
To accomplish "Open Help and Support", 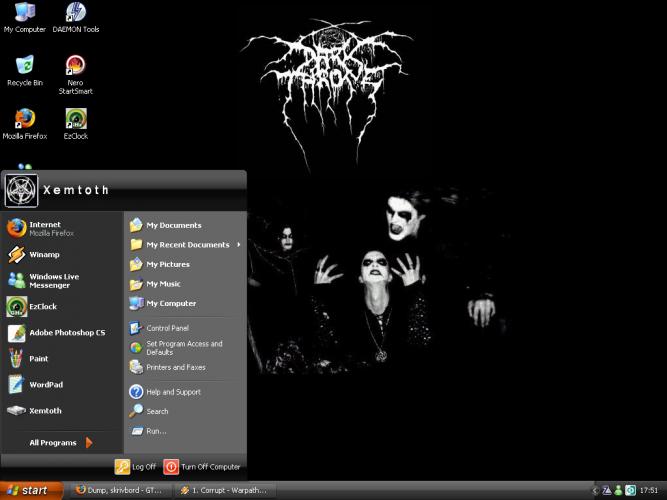I will [172, 392].
